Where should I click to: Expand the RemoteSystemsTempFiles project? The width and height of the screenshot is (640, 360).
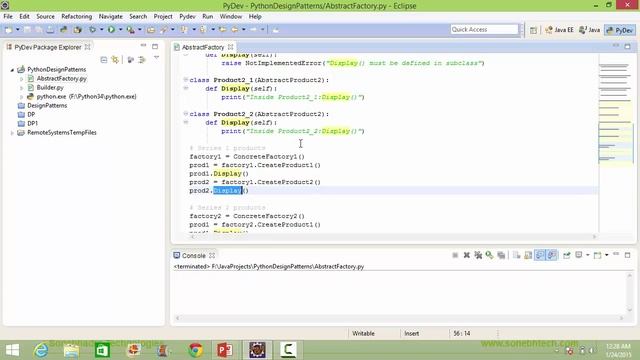tap(12, 133)
